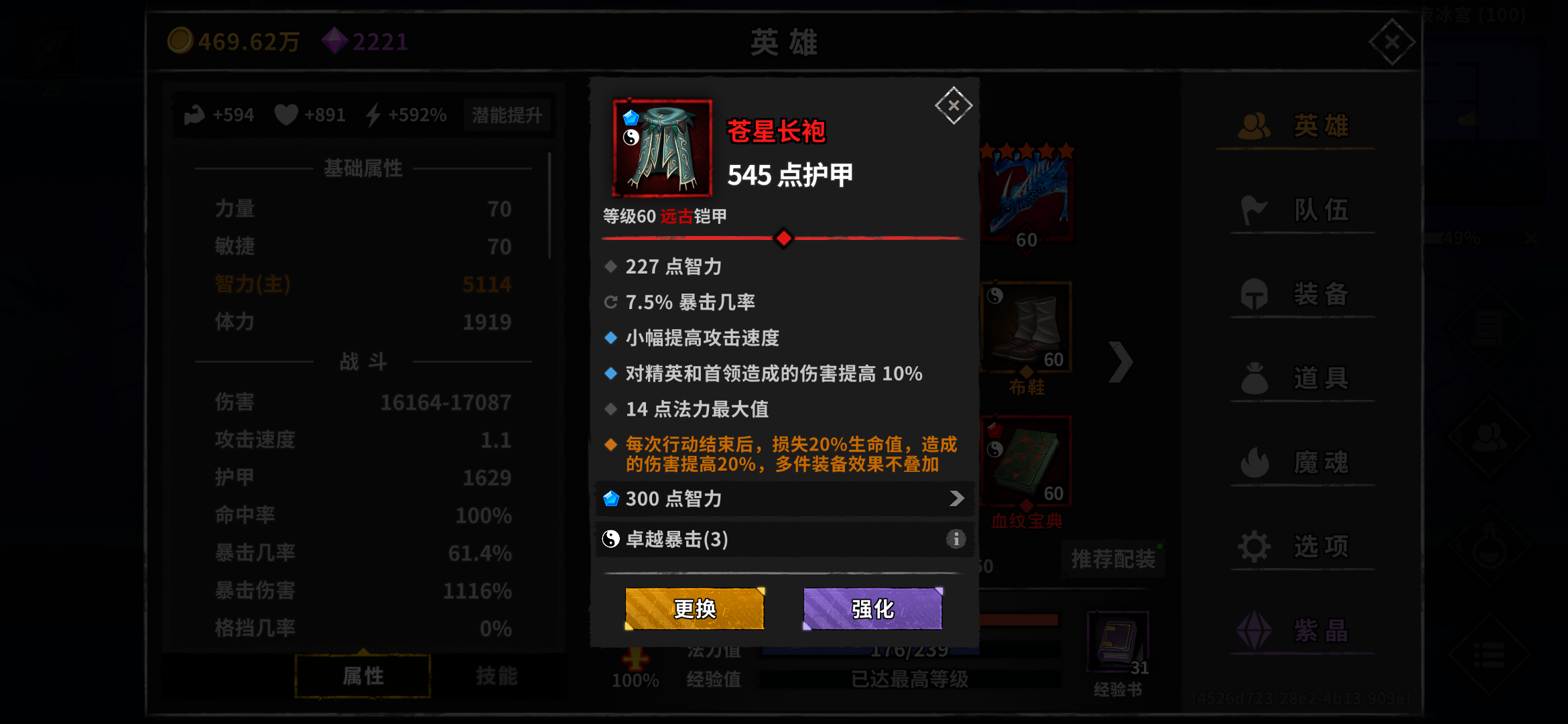This screenshot has height=724, width=1568.
Task: Select the 血纹宝典 book thumbnail
Action: 1026,461
